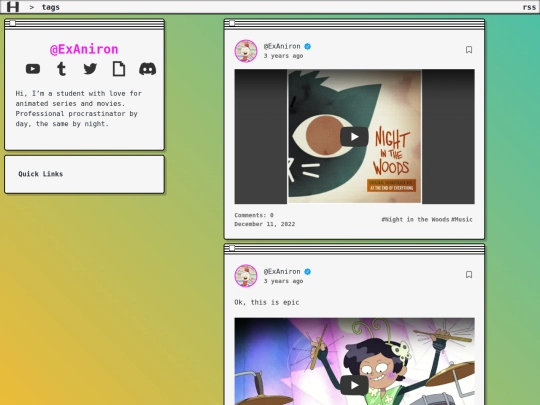Bookmark the Night in the Woods post

pyautogui.click(x=469, y=50)
